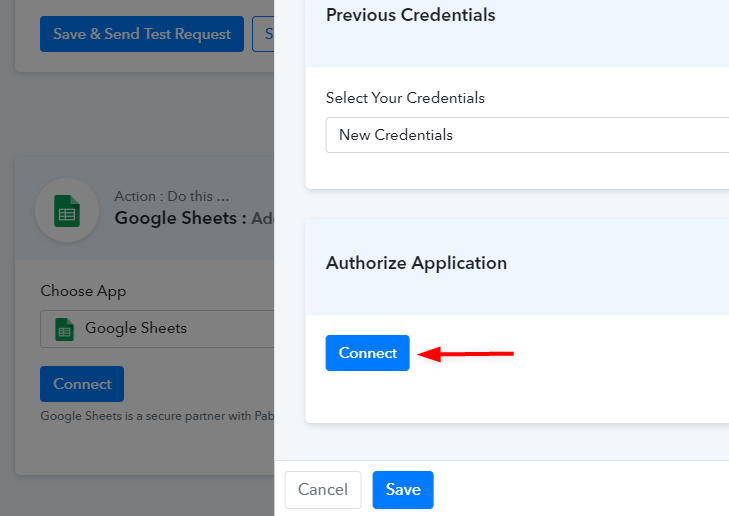Click the Connect button below Choose App
Viewport: 729px width, 516px height.
pyautogui.click(x=82, y=384)
